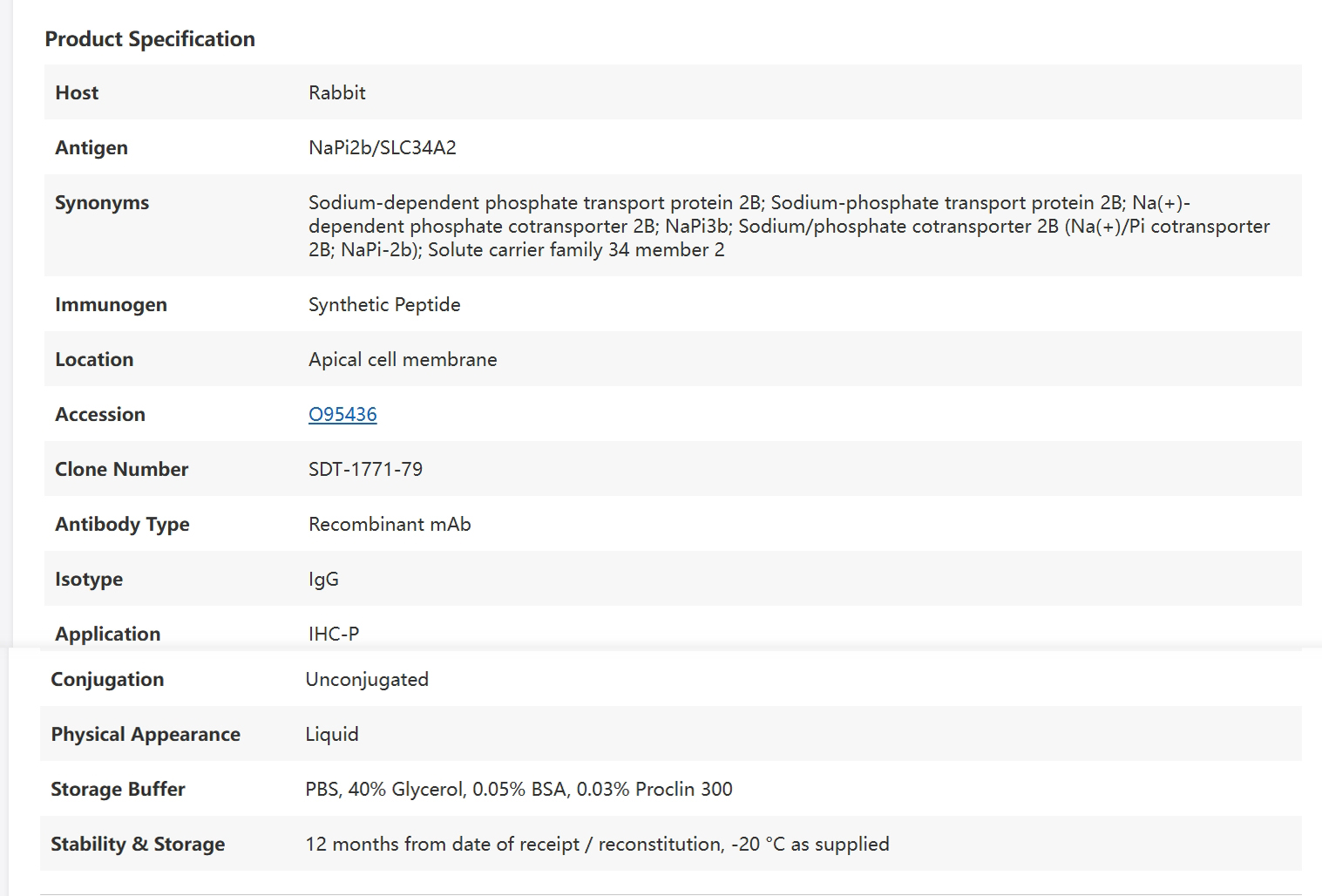The image size is (1322, 896).
Task: Click the IgG isotype value
Action: [x=323, y=580]
